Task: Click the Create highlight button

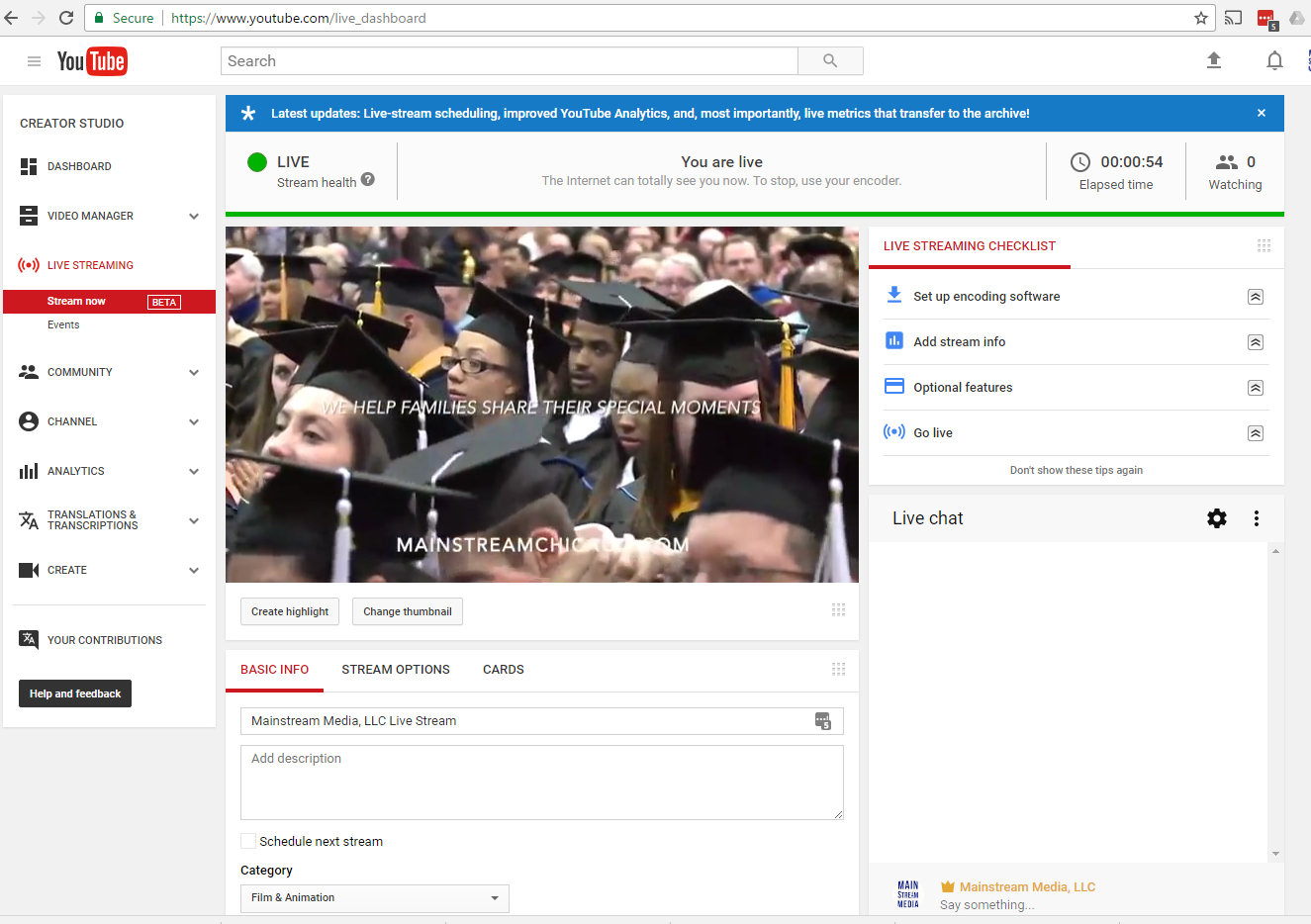Action: tap(290, 611)
